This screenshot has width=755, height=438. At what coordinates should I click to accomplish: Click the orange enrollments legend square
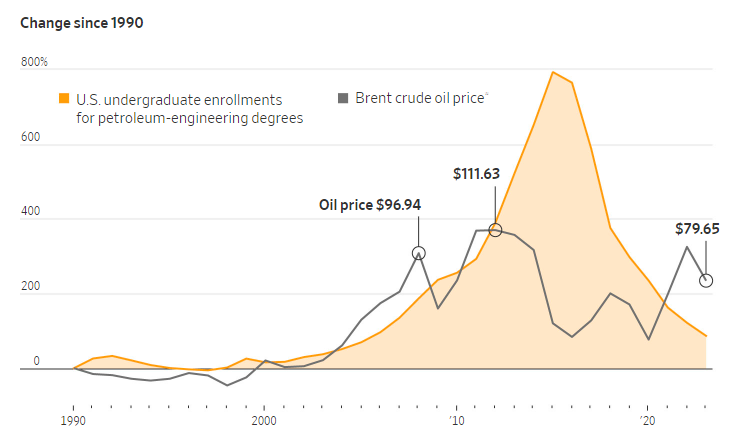64,98
